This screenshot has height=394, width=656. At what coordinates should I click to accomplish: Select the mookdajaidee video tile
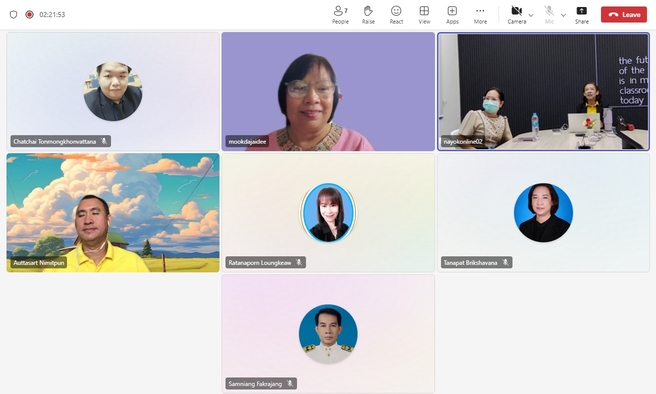point(328,92)
